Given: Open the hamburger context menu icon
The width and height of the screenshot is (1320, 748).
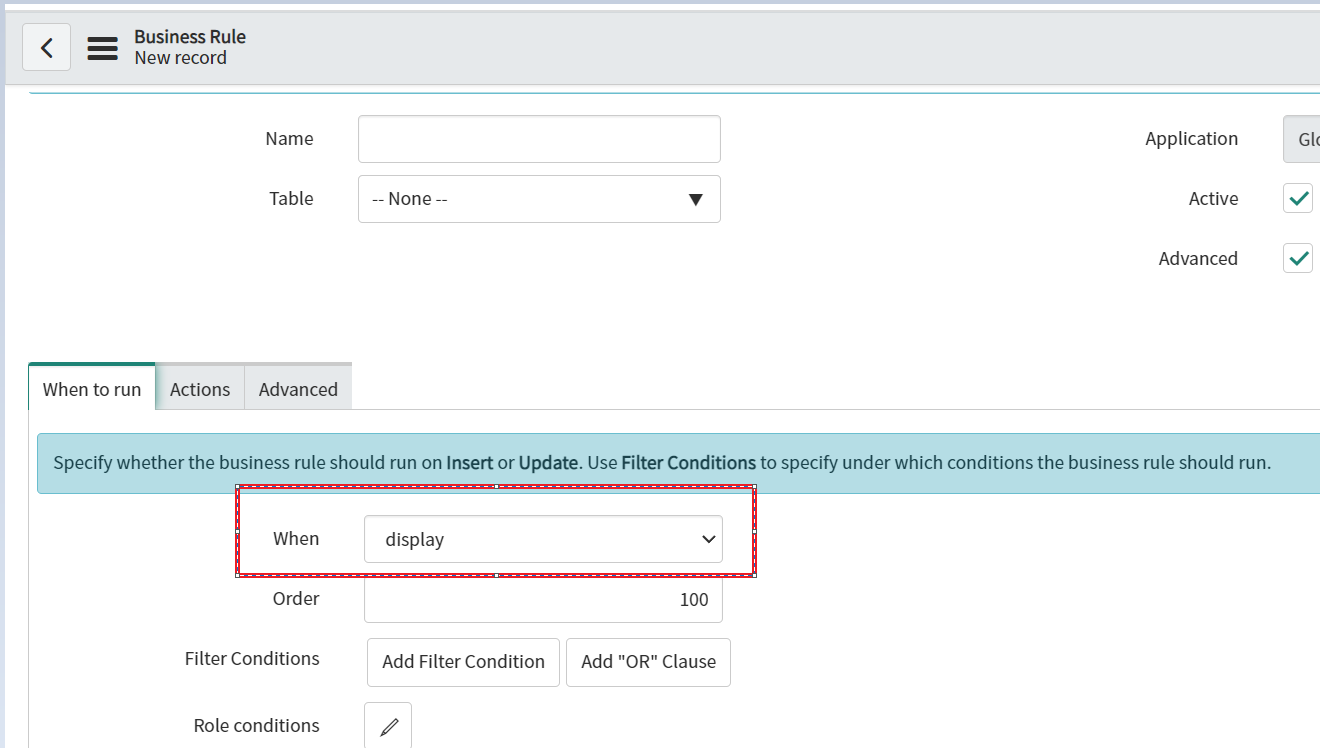Looking at the screenshot, I should tap(102, 48).
